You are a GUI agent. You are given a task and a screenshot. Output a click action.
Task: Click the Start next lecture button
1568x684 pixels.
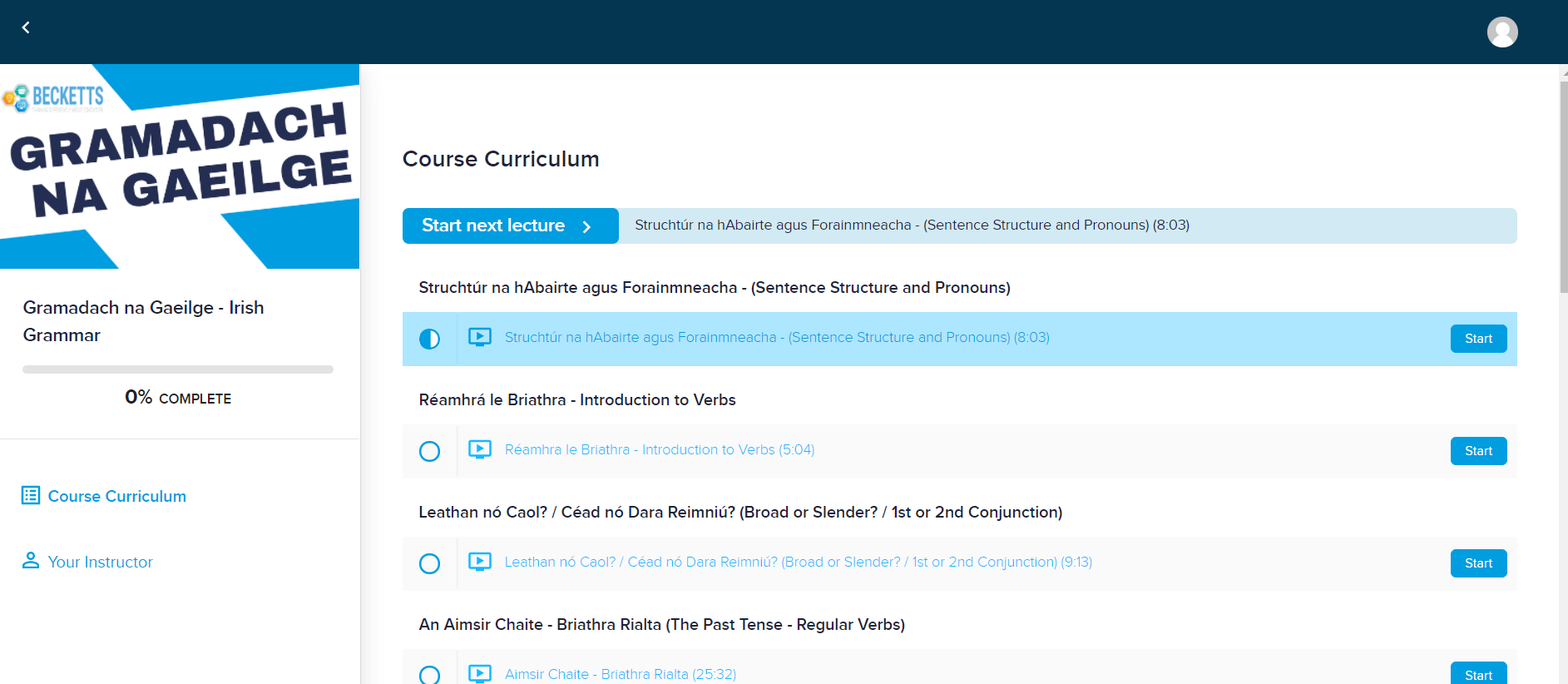click(x=510, y=226)
